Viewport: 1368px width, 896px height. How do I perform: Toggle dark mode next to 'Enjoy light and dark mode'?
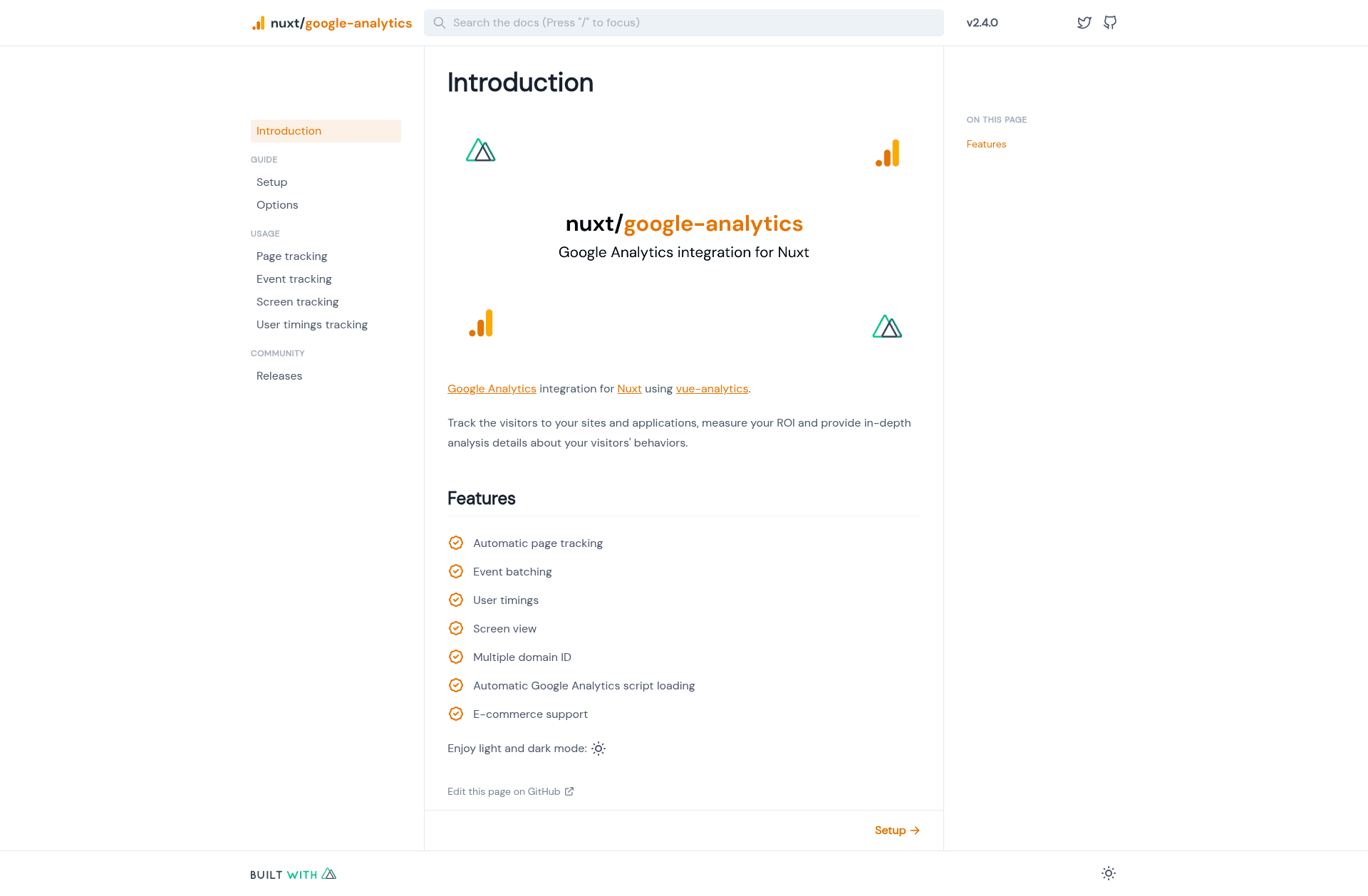tap(598, 749)
